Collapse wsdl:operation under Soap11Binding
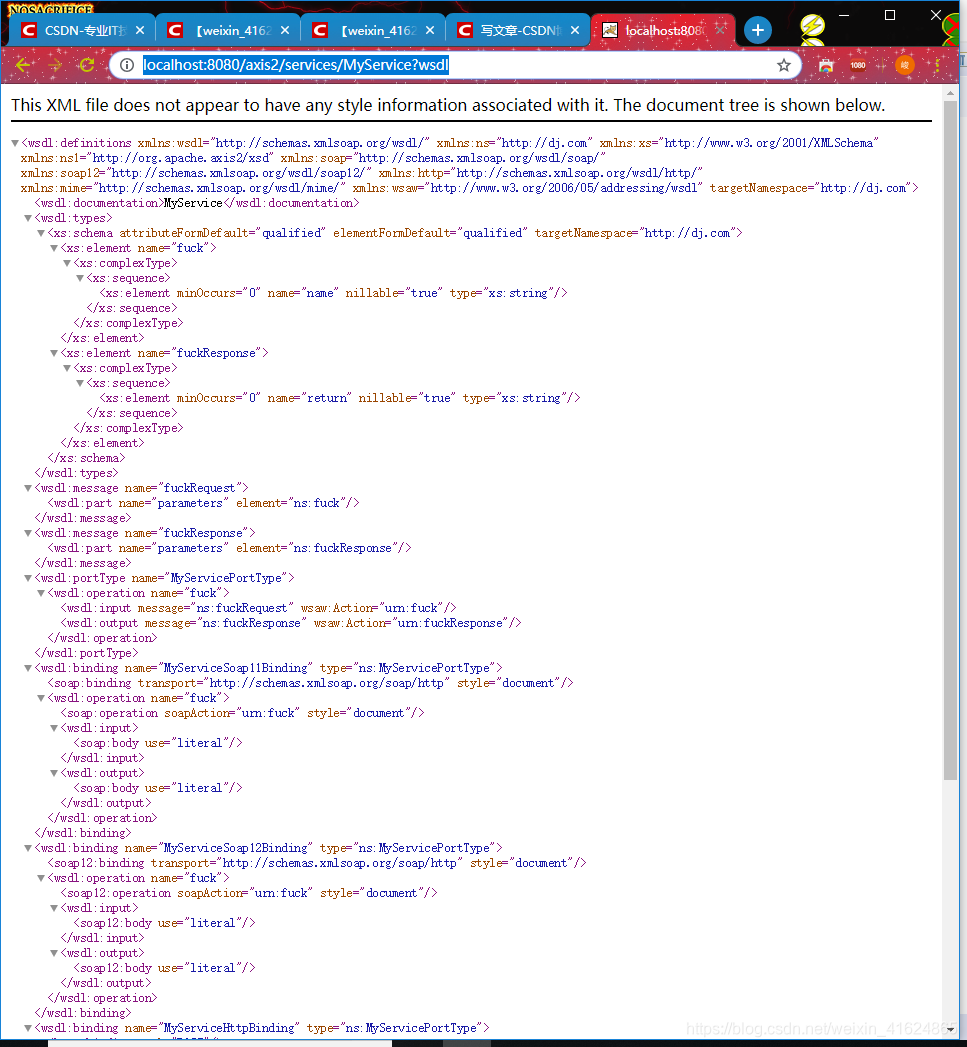This screenshot has height=1047, width=967. tap(41, 698)
